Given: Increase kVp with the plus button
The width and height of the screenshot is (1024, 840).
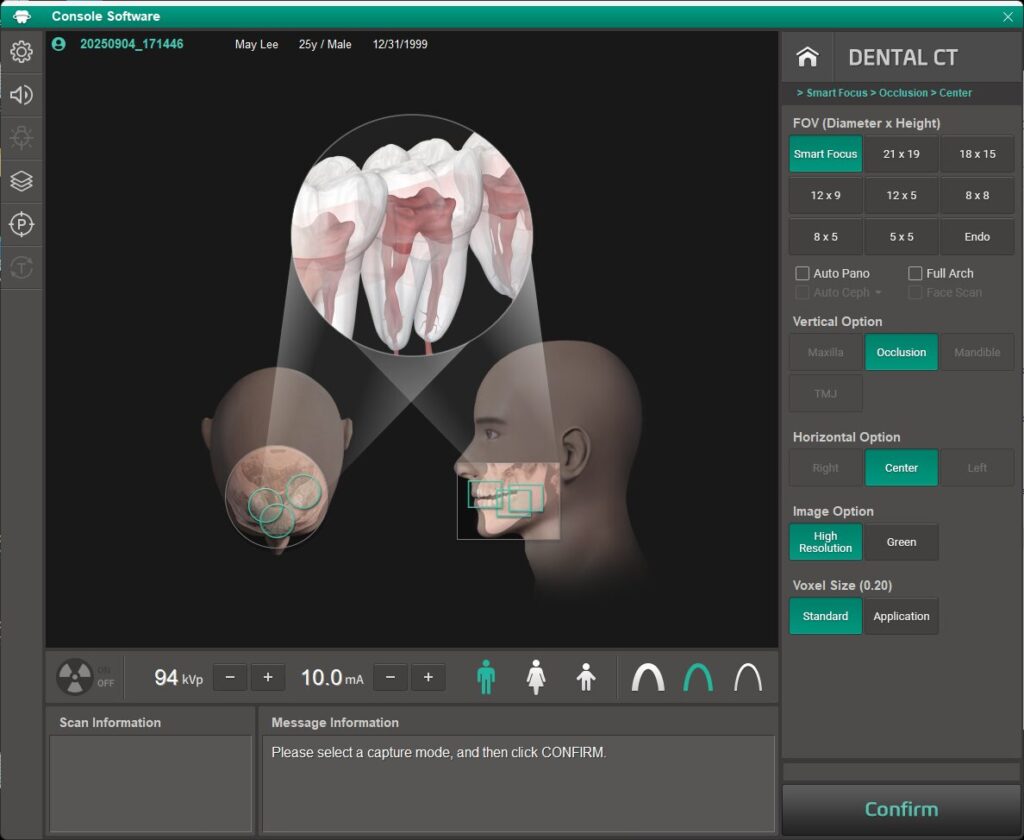Looking at the screenshot, I should [268, 677].
